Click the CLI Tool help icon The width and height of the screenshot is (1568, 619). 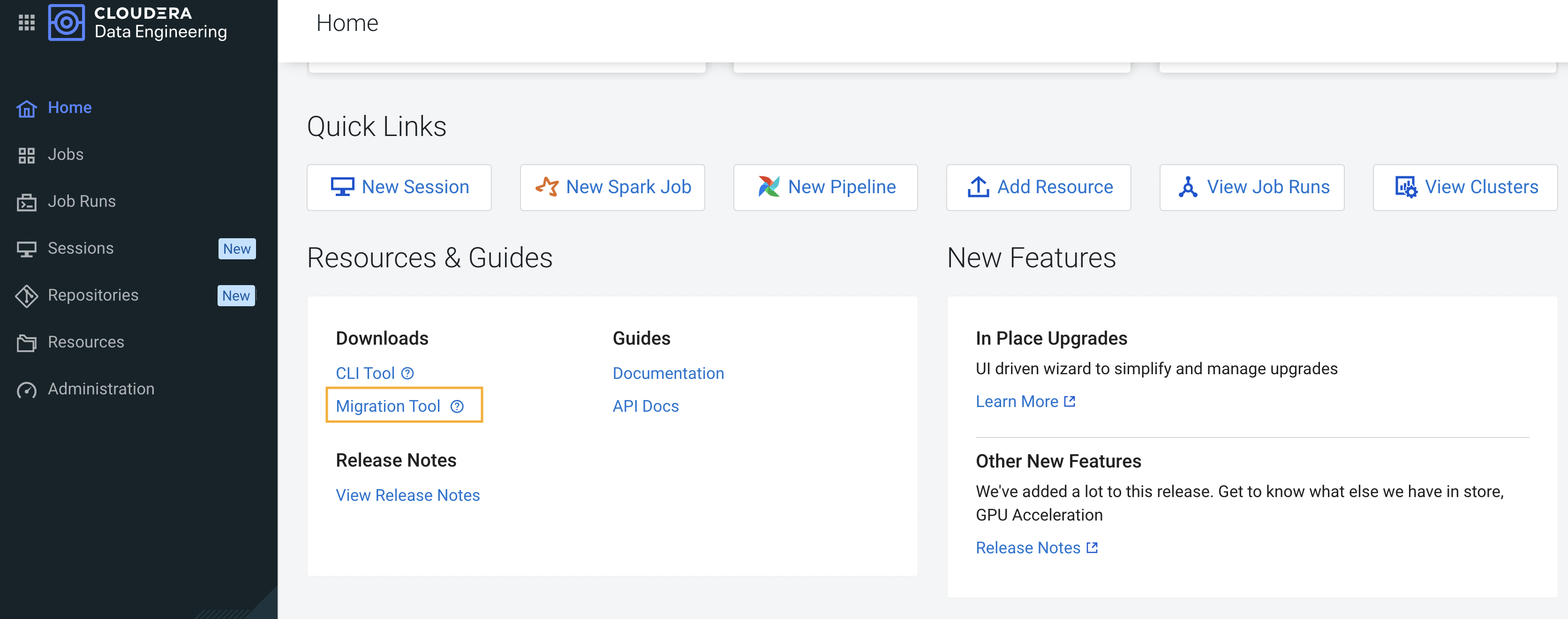coord(408,373)
